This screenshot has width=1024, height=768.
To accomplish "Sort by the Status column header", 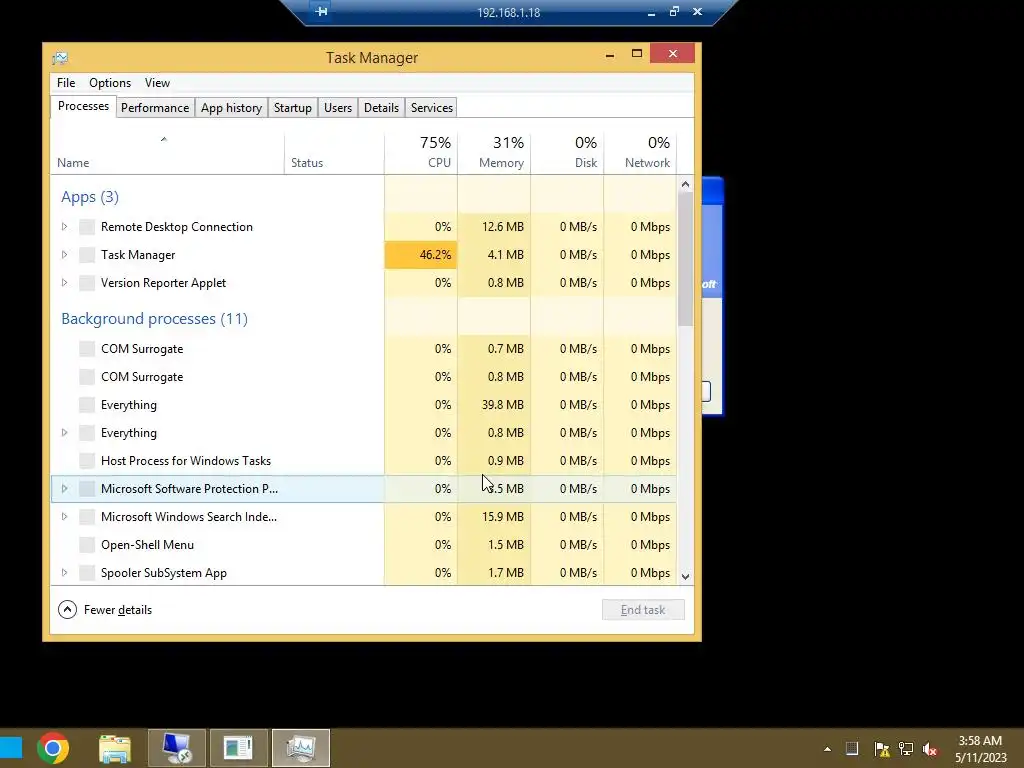I will [x=334, y=153].
